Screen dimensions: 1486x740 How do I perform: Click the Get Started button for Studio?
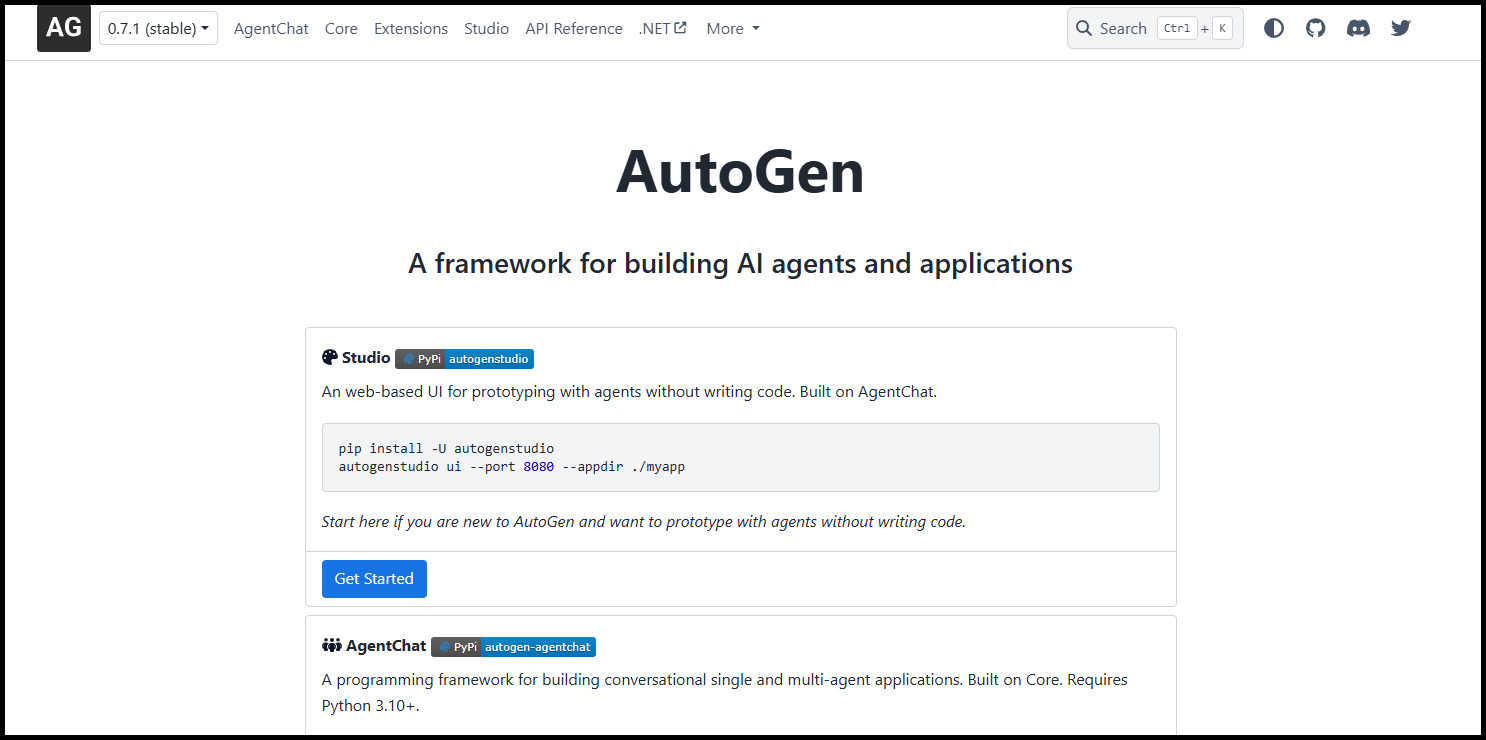click(x=374, y=579)
